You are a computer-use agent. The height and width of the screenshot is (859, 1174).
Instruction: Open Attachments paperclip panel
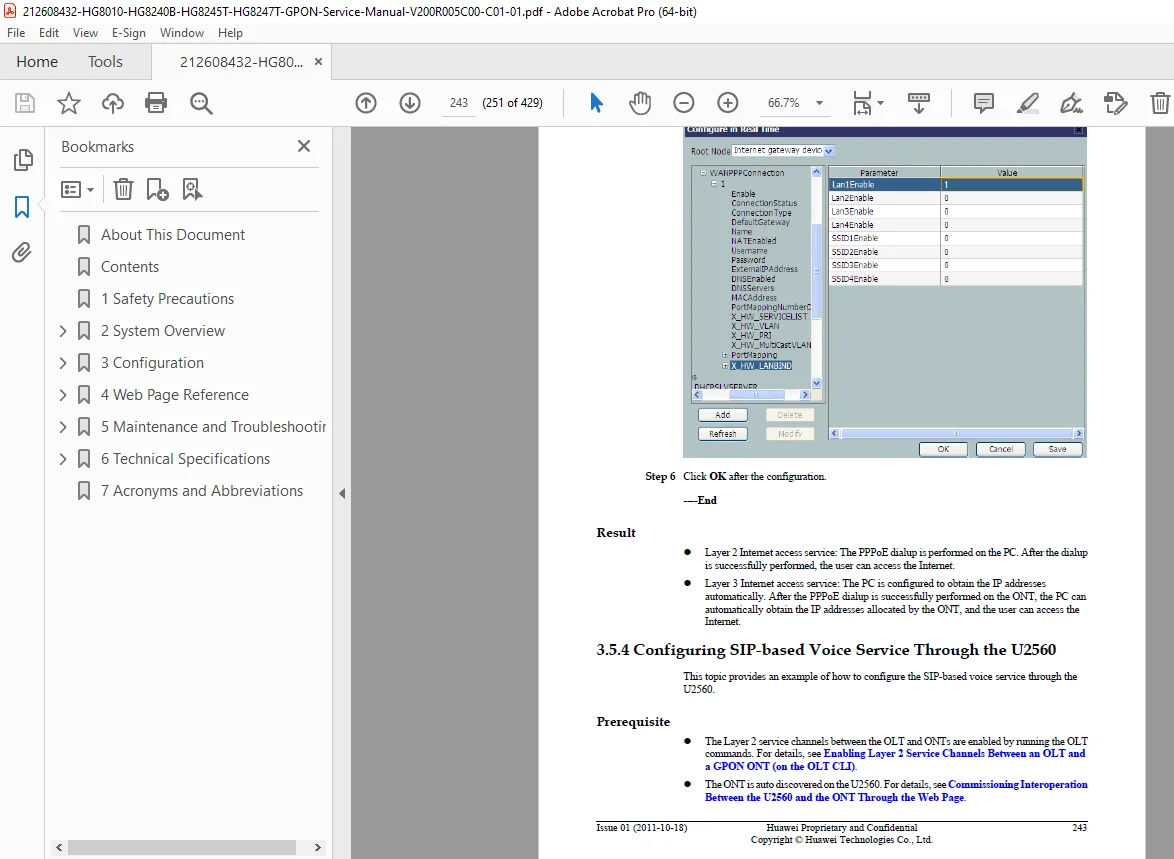(x=22, y=252)
